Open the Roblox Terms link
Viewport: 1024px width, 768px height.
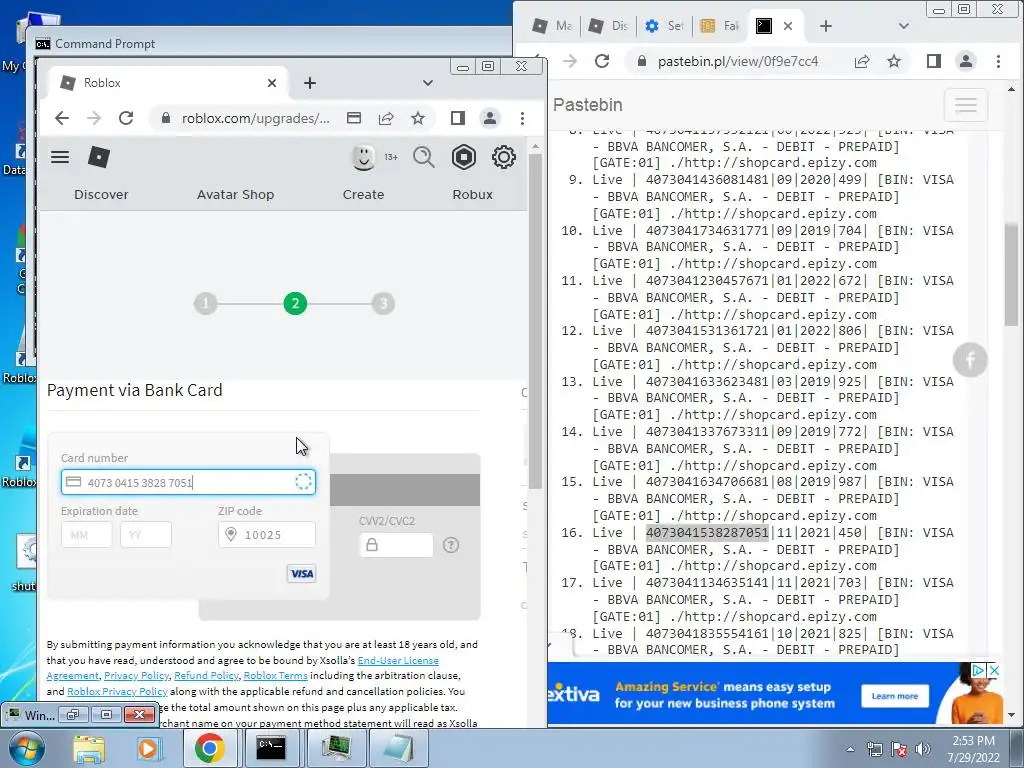(x=275, y=676)
